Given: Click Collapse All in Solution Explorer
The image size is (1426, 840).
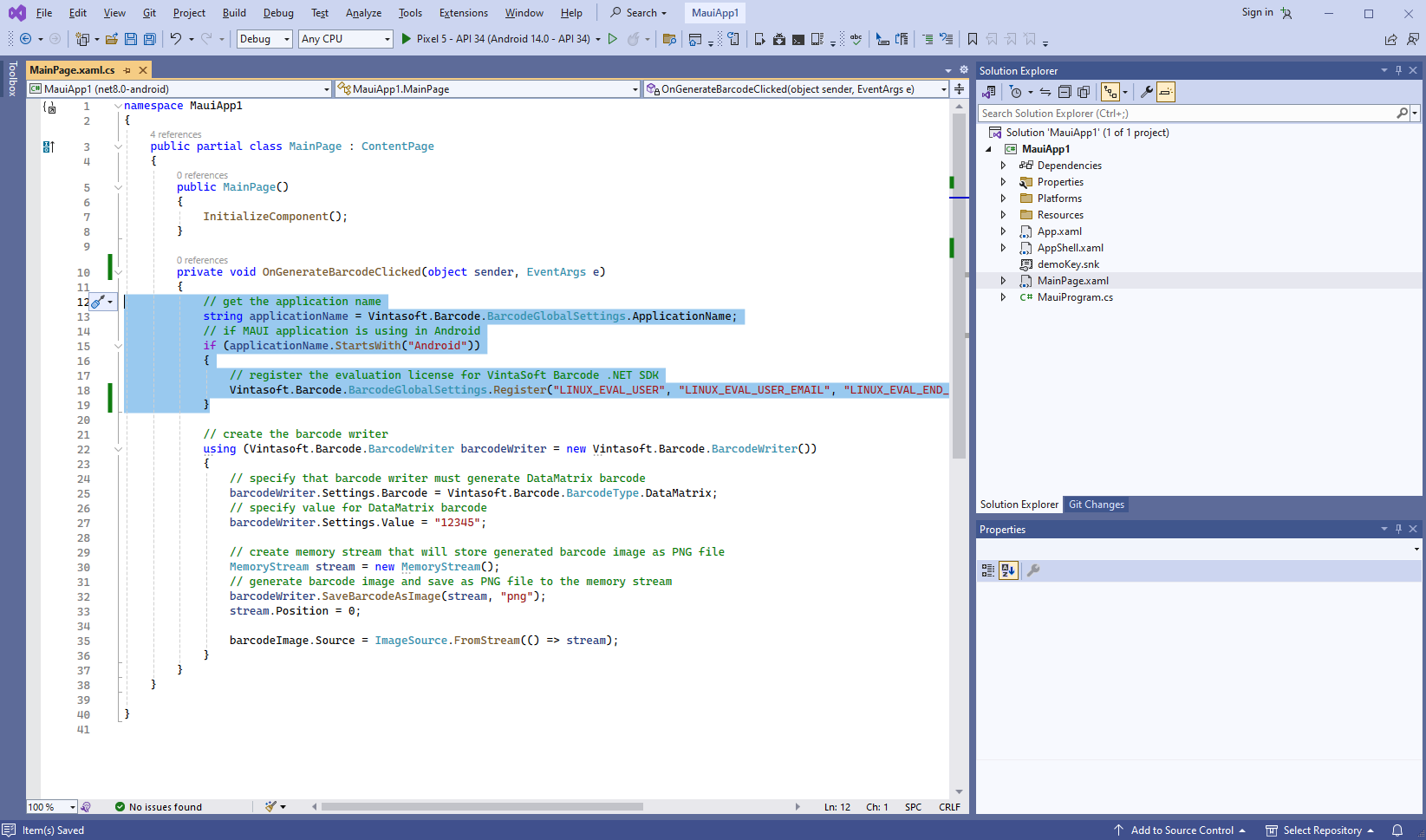Looking at the screenshot, I should [1065, 92].
